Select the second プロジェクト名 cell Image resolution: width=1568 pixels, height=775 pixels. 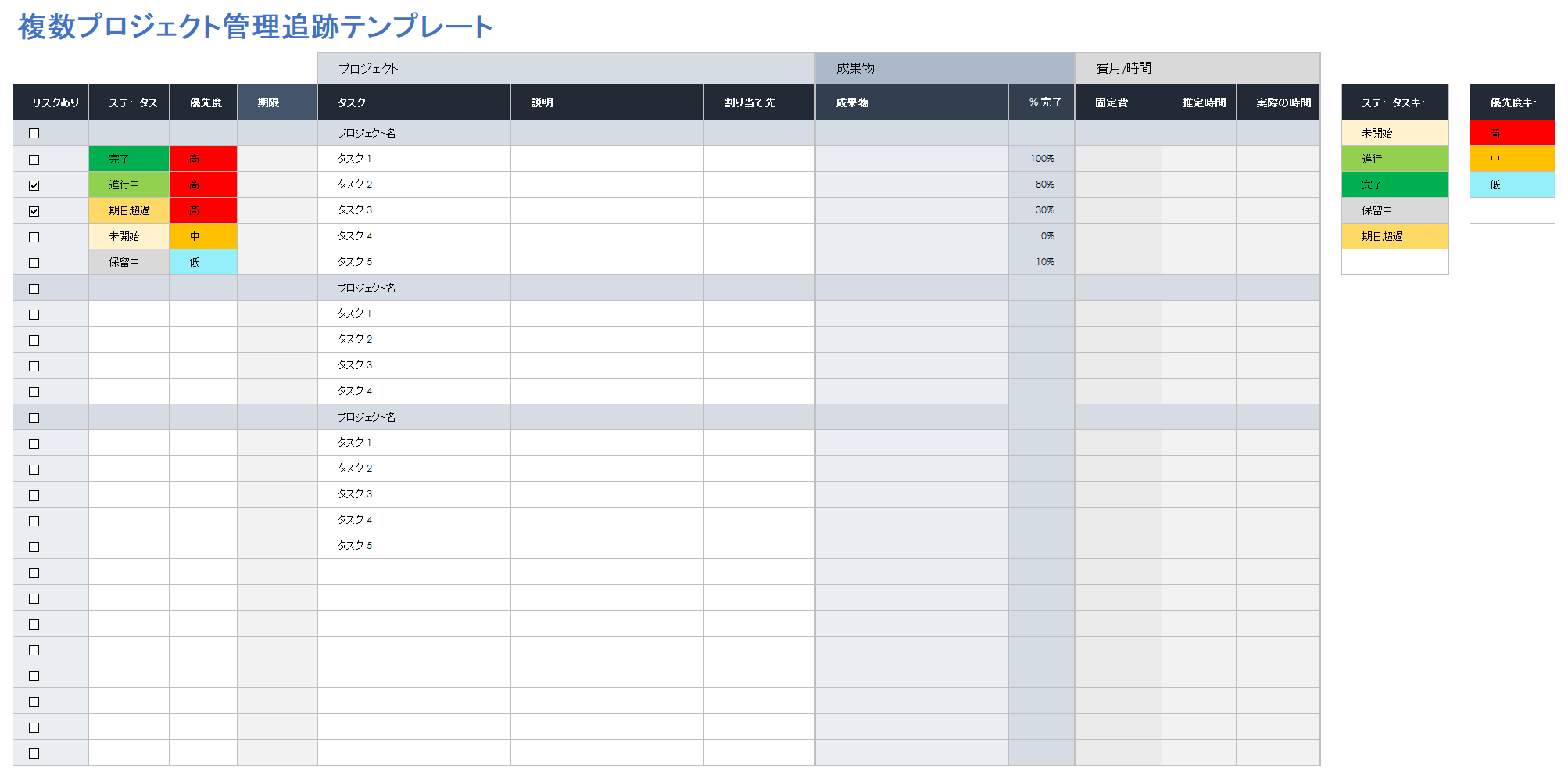(x=414, y=288)
